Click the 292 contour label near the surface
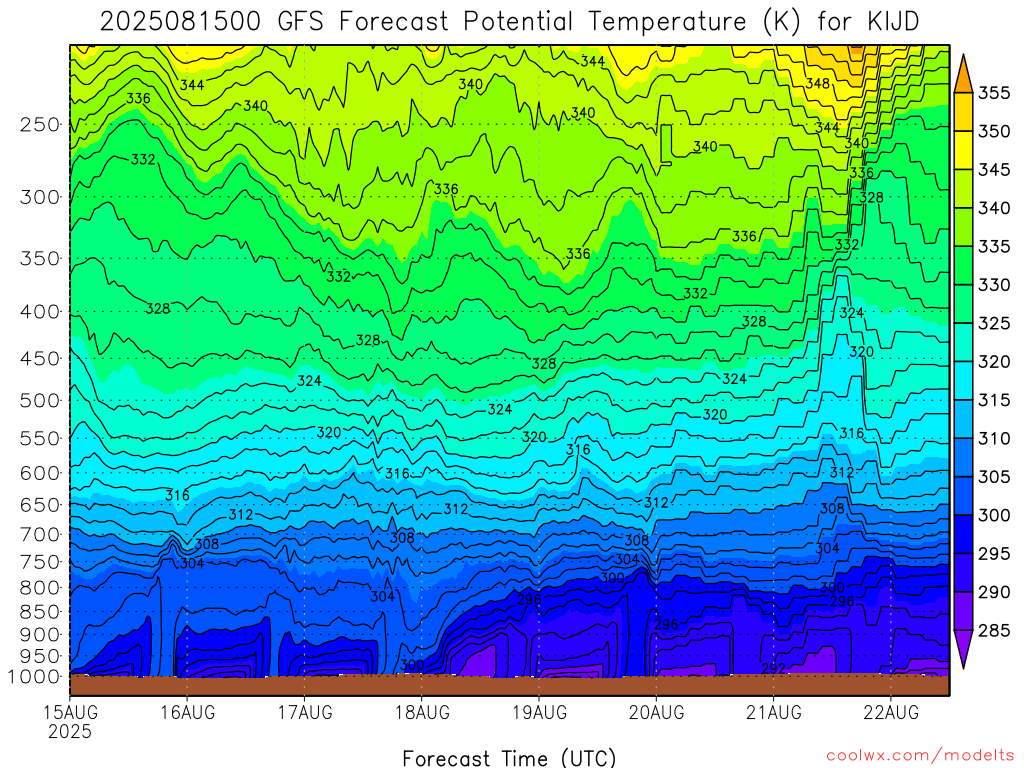 (773, 668)
